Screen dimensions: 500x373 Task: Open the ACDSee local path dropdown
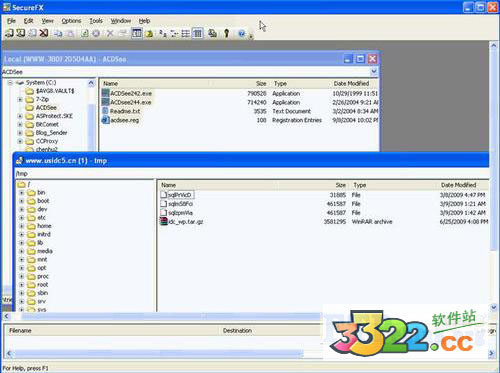[374, 71]
